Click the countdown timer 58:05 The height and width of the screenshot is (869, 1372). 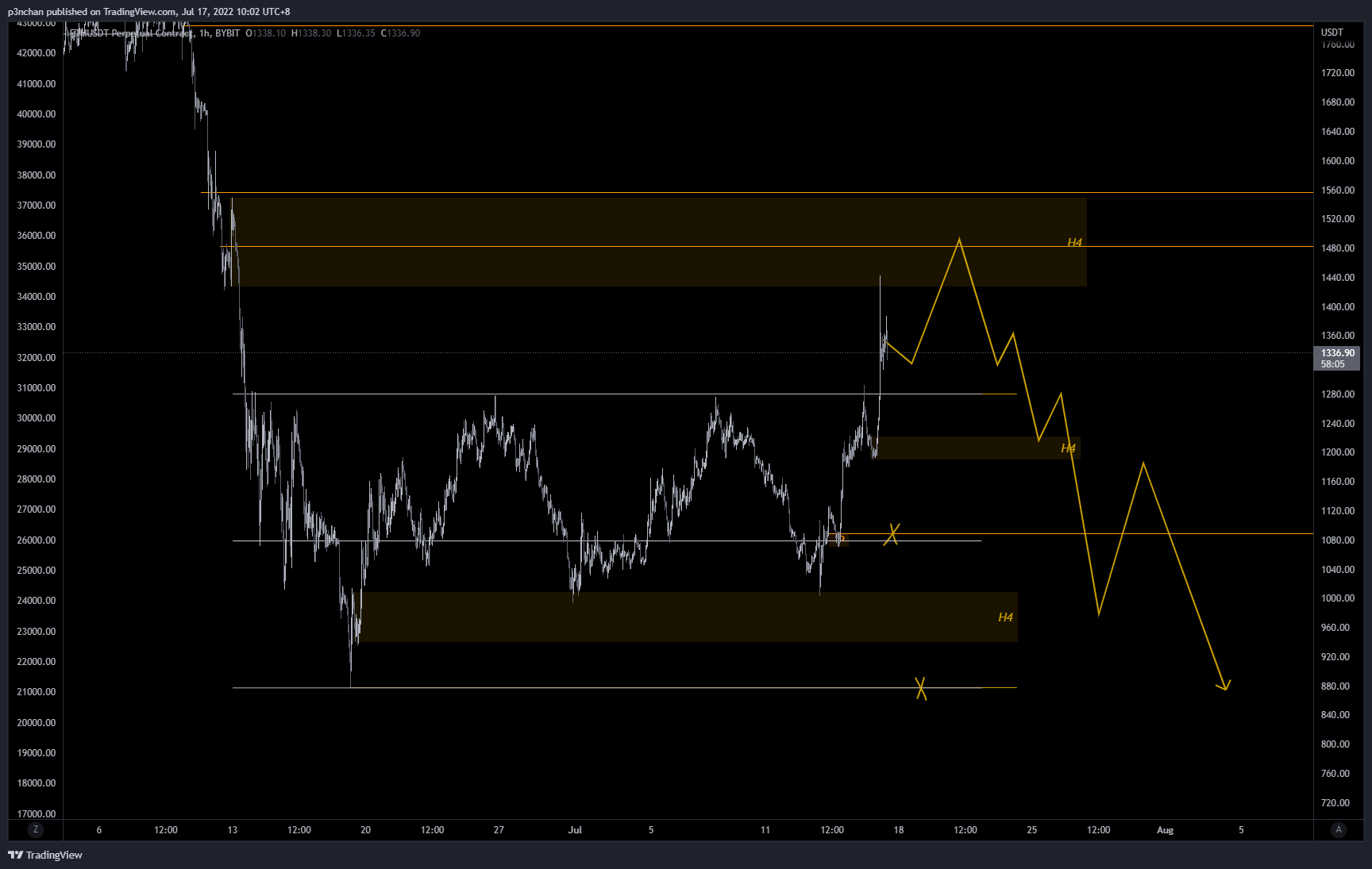1332,364
